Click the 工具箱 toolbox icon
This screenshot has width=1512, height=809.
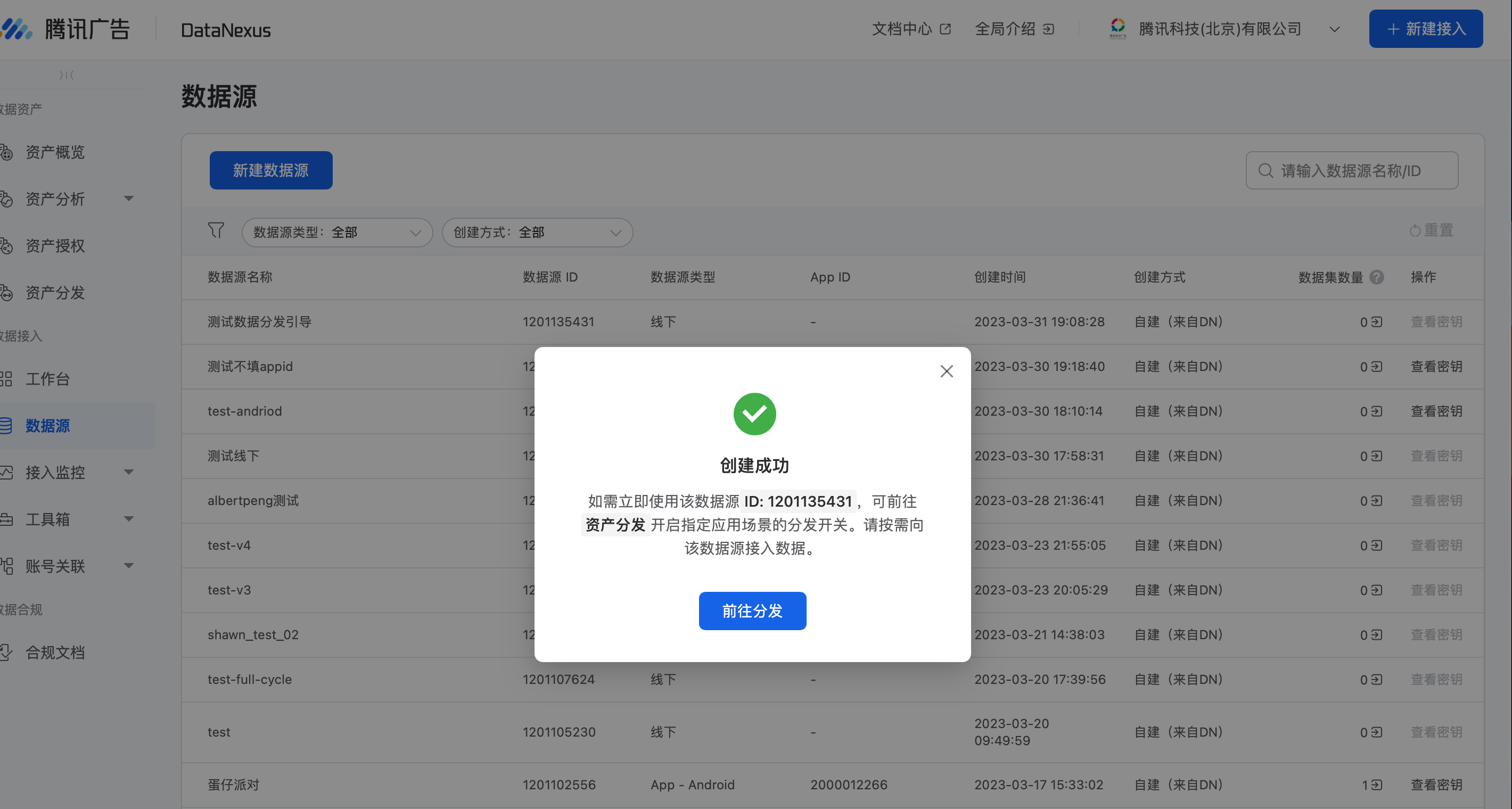coord(6,519)
